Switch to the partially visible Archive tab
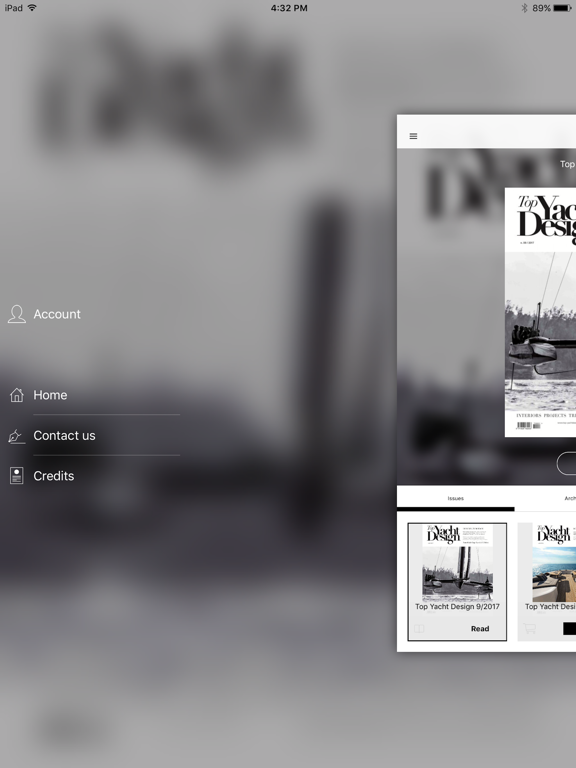This screenshot has width=576, height=768. point(570,498)
